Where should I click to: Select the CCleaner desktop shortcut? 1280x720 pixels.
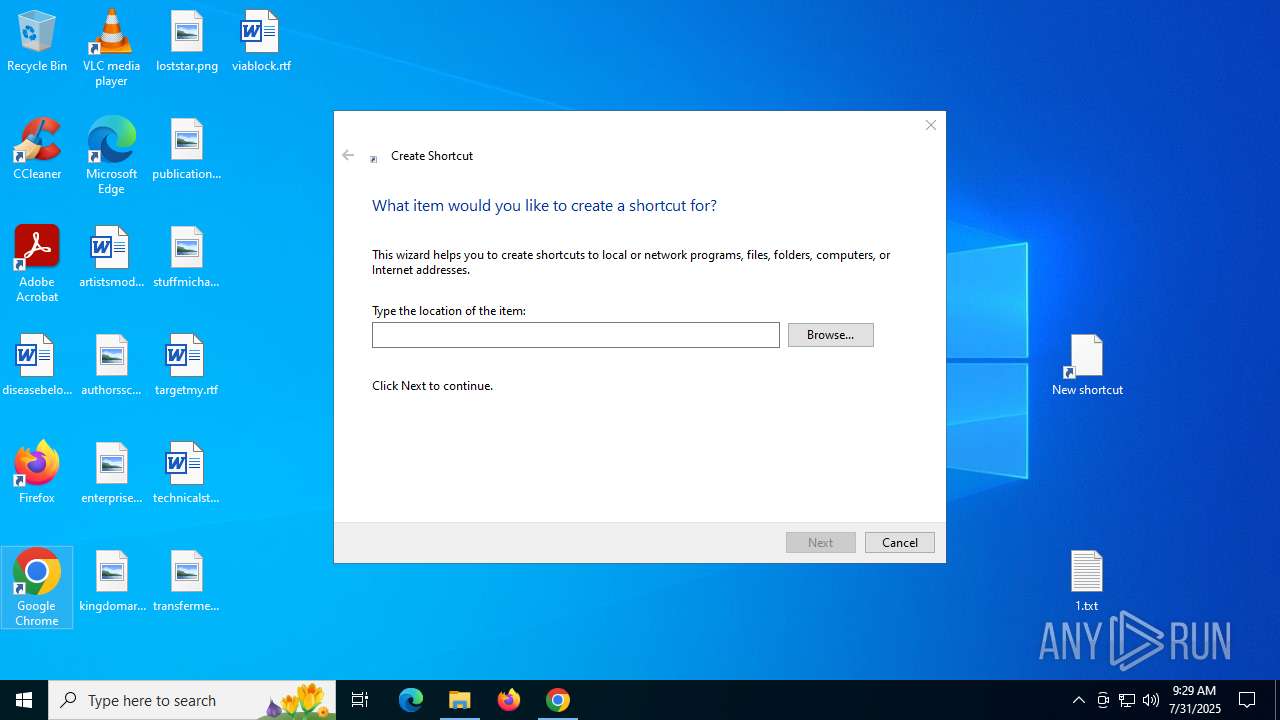click(37, 150)
